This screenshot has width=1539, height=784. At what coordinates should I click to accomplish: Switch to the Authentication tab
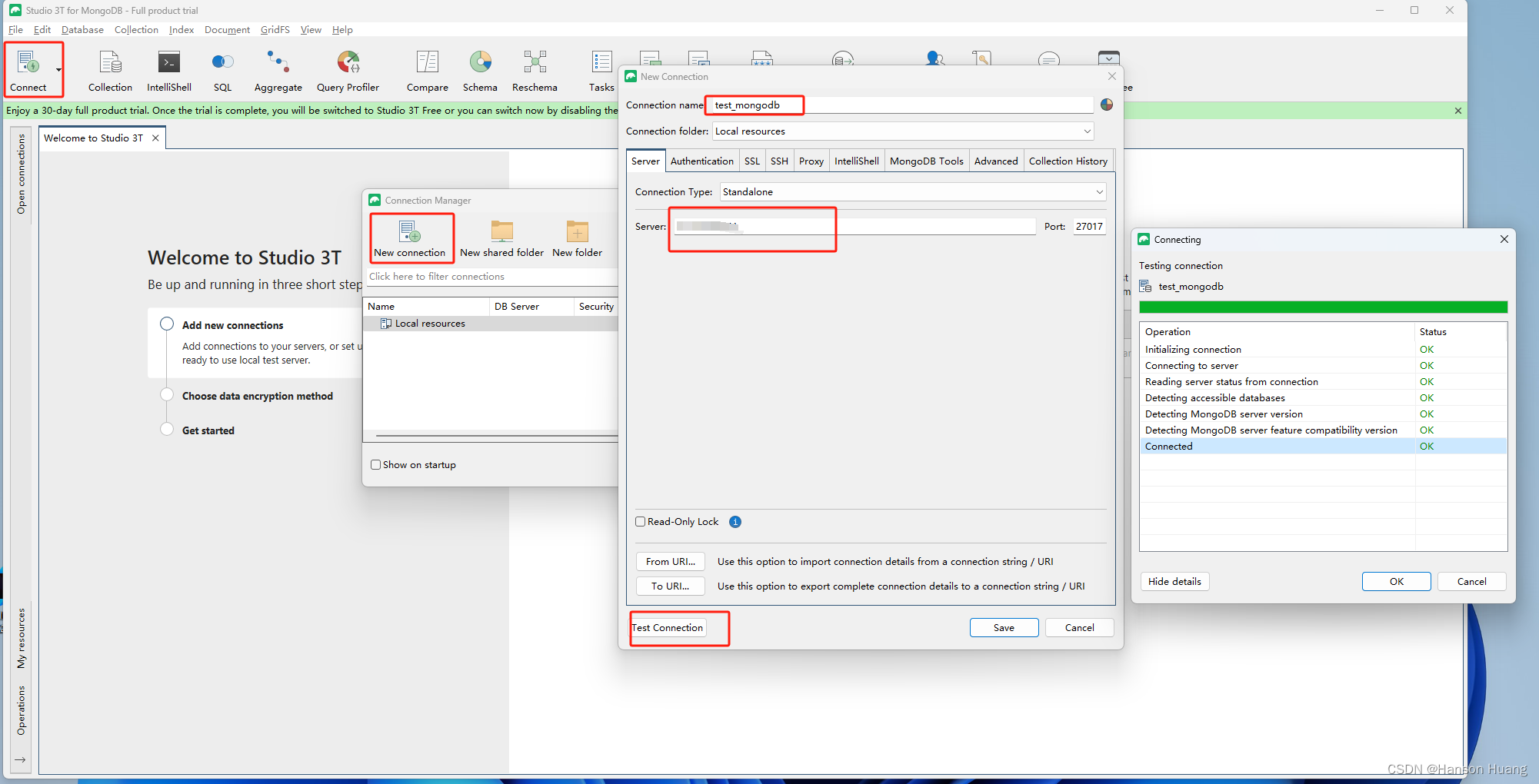701,161
